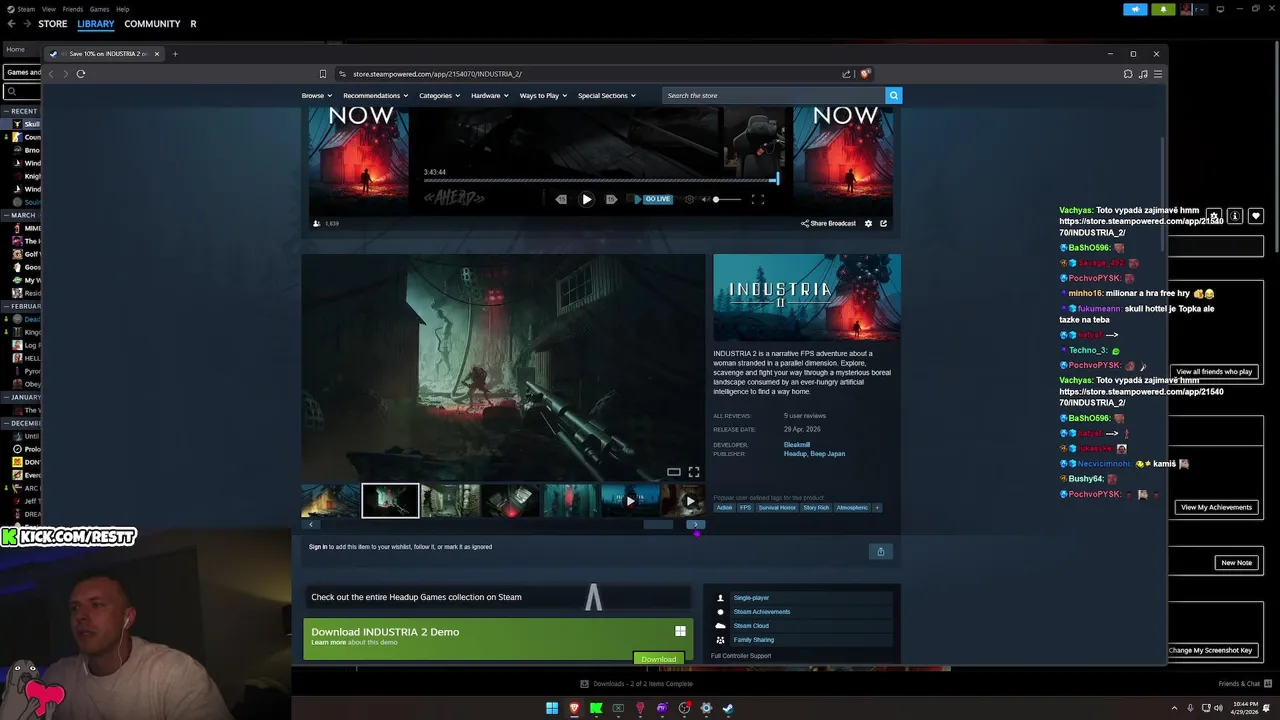1280x720 pixels.
Task: Bookmark this page with the bookmark icon
Action: click(322, 74)
